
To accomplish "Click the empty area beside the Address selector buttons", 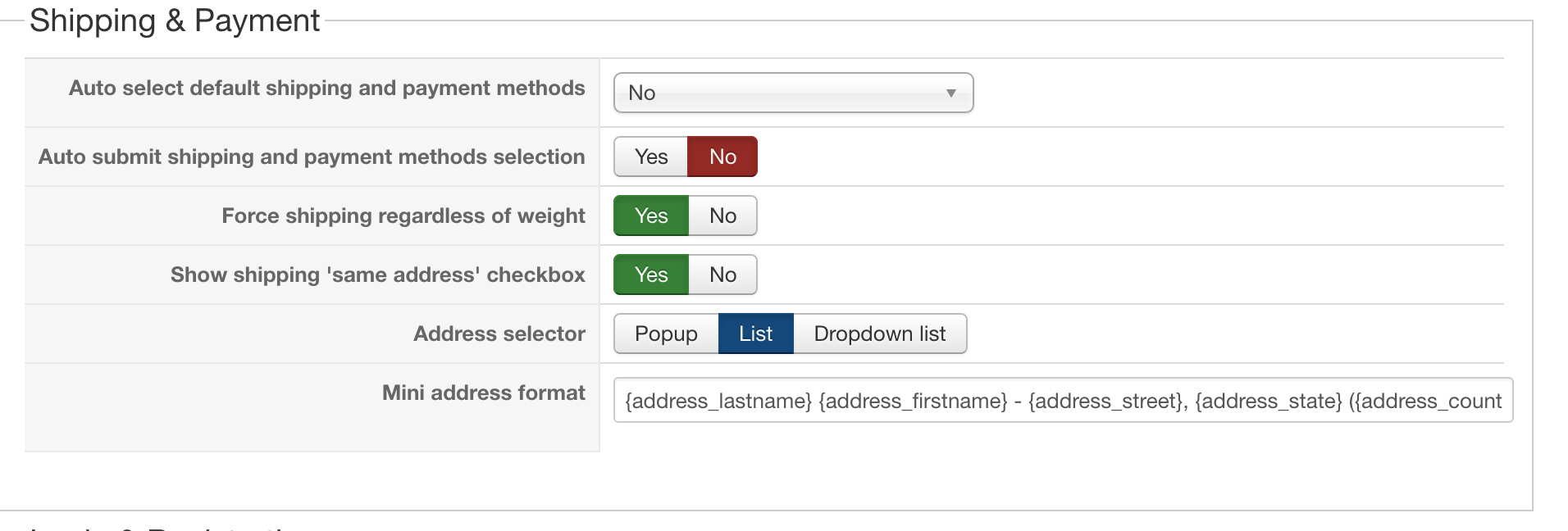I will tap(1230, 334).
